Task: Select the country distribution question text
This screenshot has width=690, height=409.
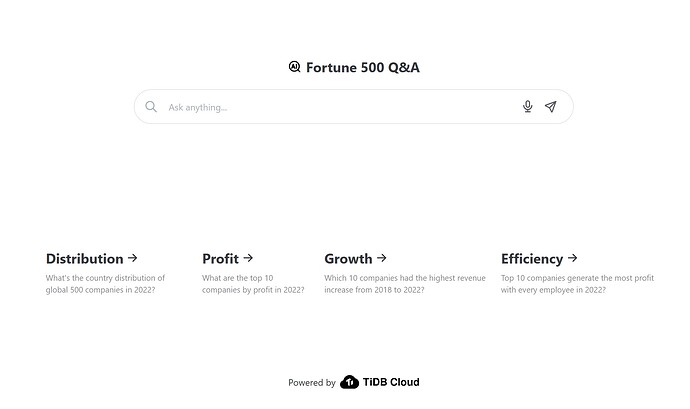Action: click(105, 284)
